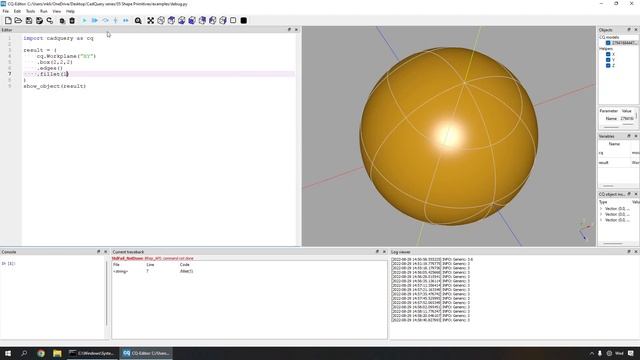The width and height of the screenshot is (640, 360).
Task: Click the Fit view arrows icon
Action: click(x=151, y=20)
